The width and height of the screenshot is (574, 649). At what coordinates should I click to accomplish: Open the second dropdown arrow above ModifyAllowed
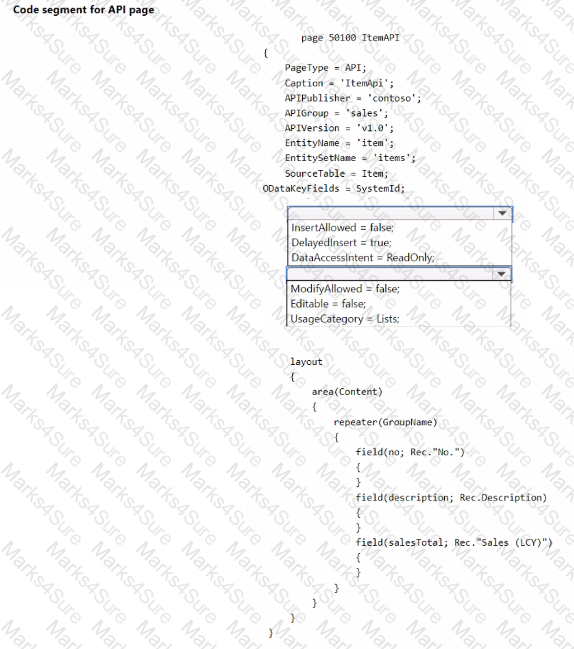pos(502,274)
